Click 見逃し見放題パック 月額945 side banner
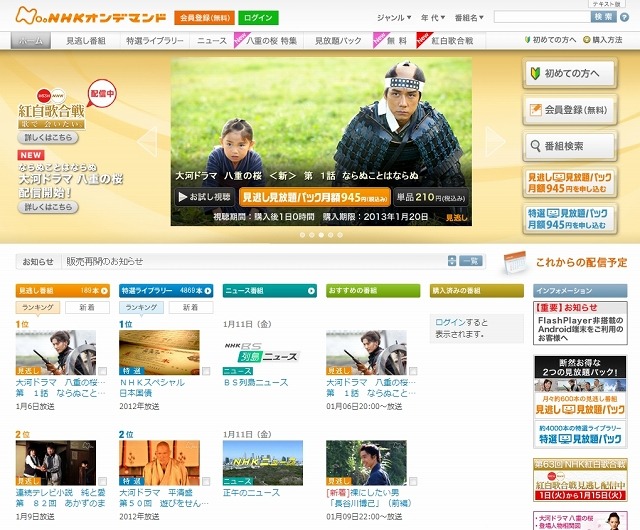 [x=569, y=182]
